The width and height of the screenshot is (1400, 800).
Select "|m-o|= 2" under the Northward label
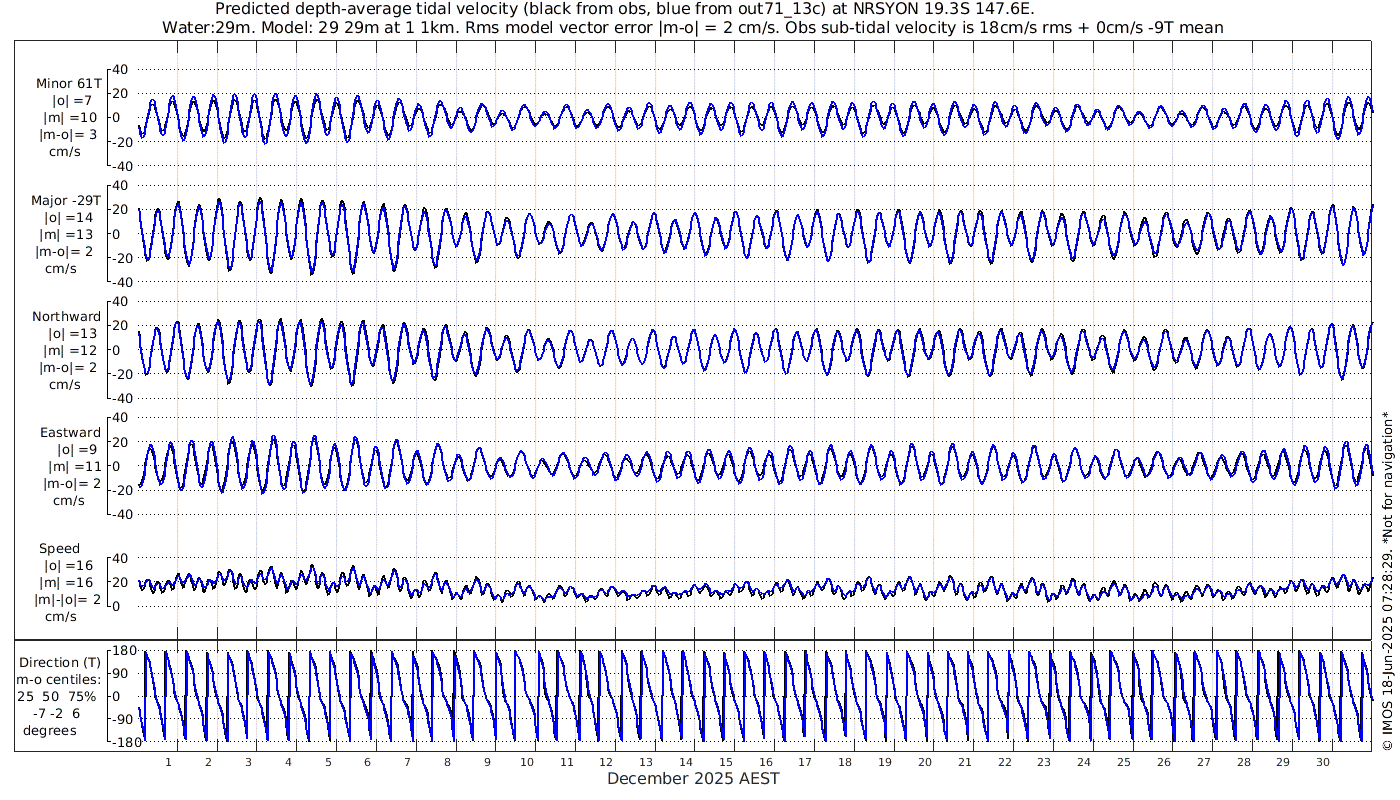click(x=68, y=367)
